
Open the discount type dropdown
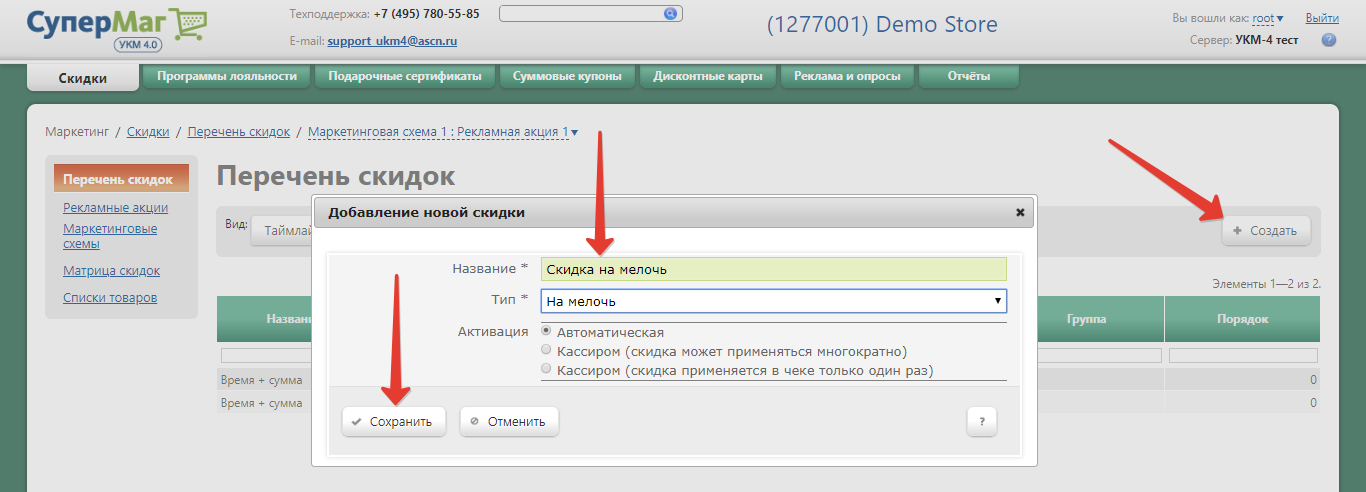click(x=773, y=301)
